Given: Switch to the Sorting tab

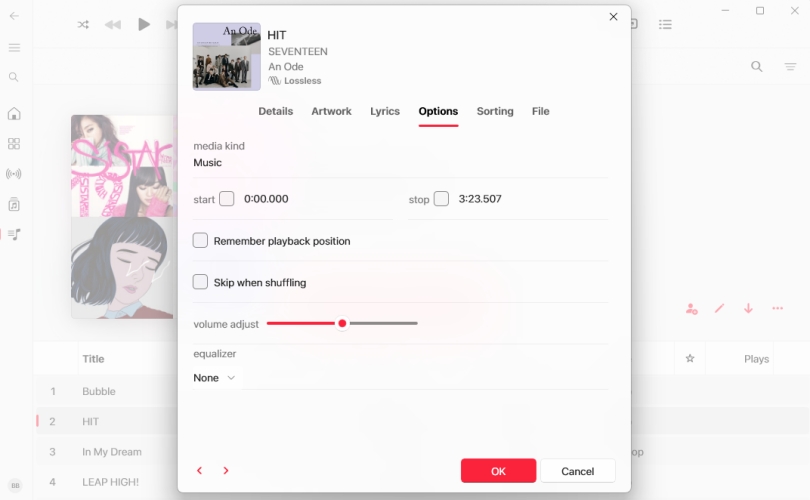Looking at the screenshot, I should click(495, 111).
